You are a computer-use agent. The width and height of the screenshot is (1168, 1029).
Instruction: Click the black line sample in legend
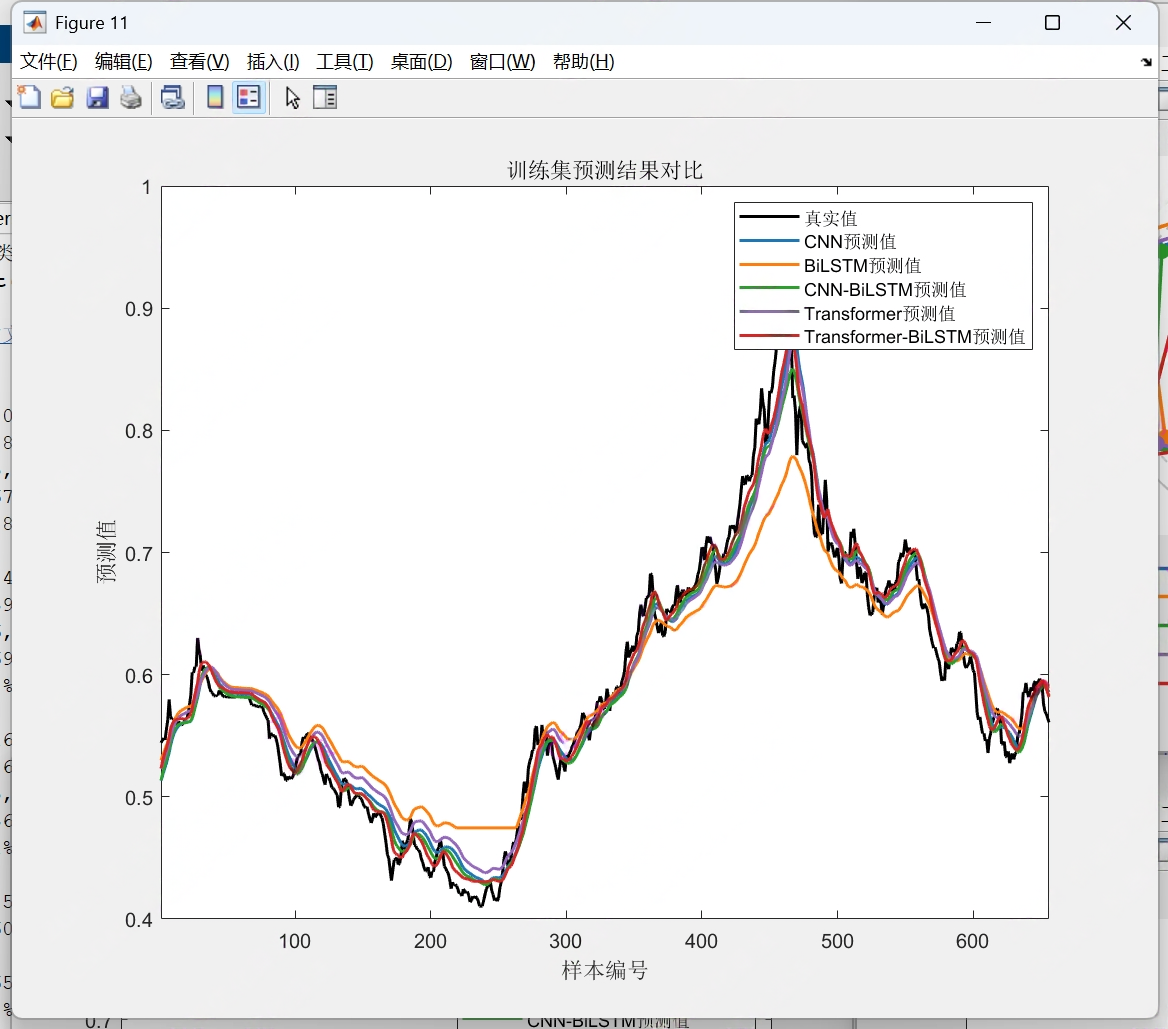click(769, 217)
